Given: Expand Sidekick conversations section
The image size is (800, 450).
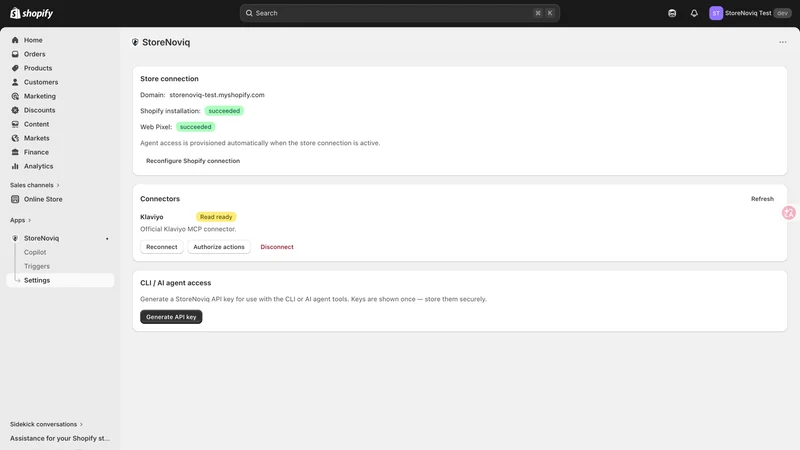Looking at the screenshot, I should click(46, 424).
